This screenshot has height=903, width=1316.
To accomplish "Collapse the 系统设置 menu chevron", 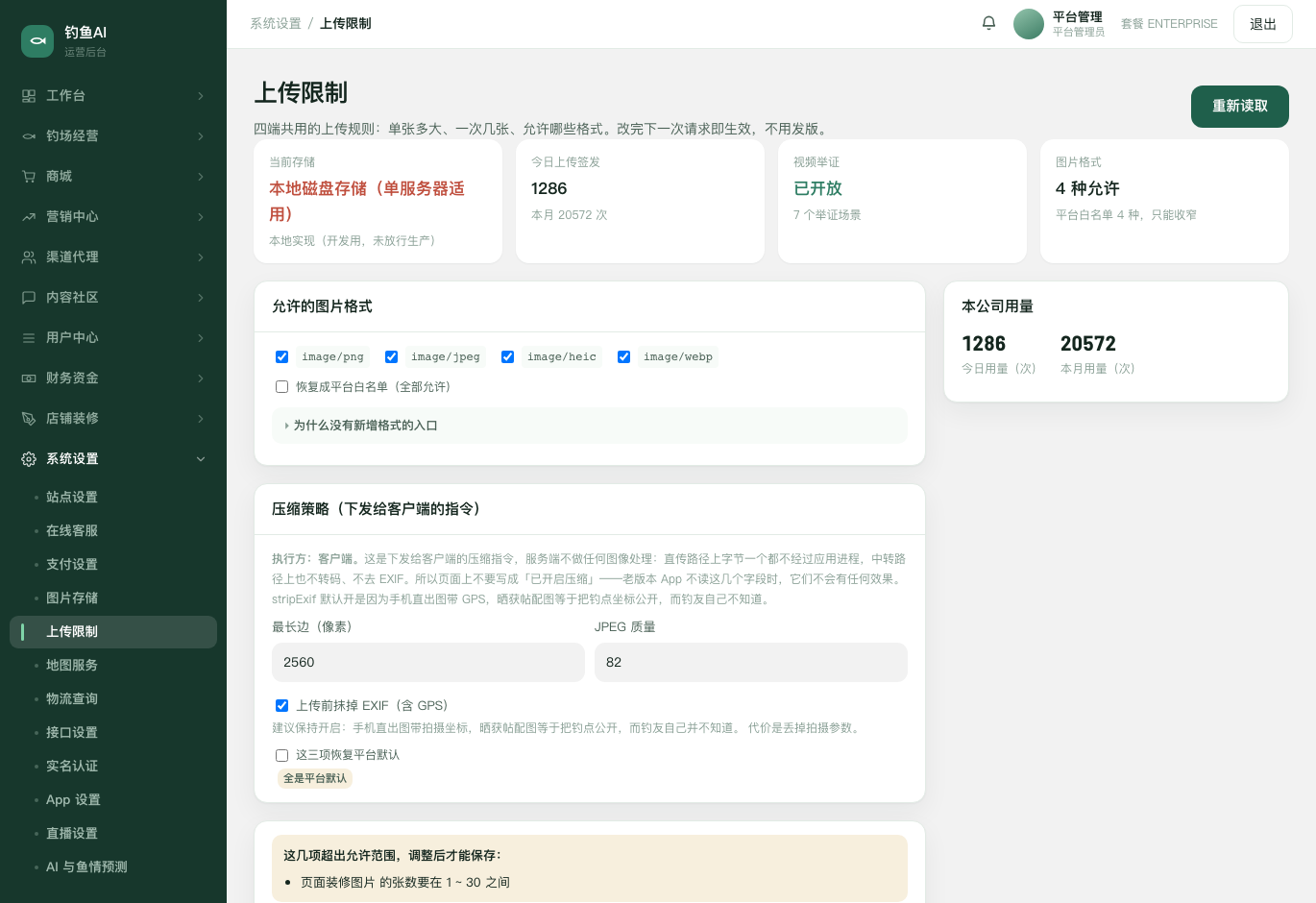I will [x=201, y=459].
